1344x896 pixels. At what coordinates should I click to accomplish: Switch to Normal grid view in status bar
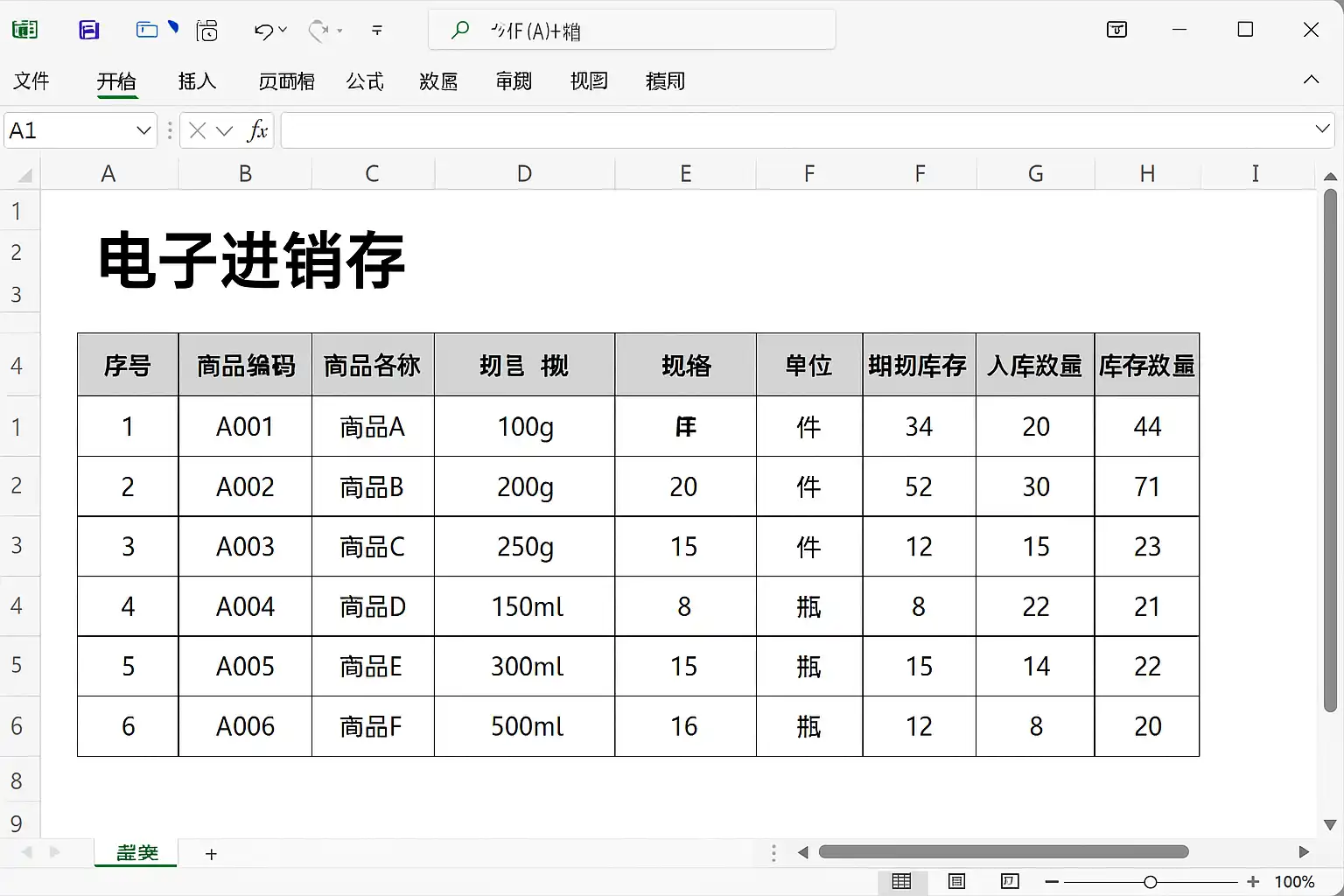pyautogui.click(x=901, y=881)
